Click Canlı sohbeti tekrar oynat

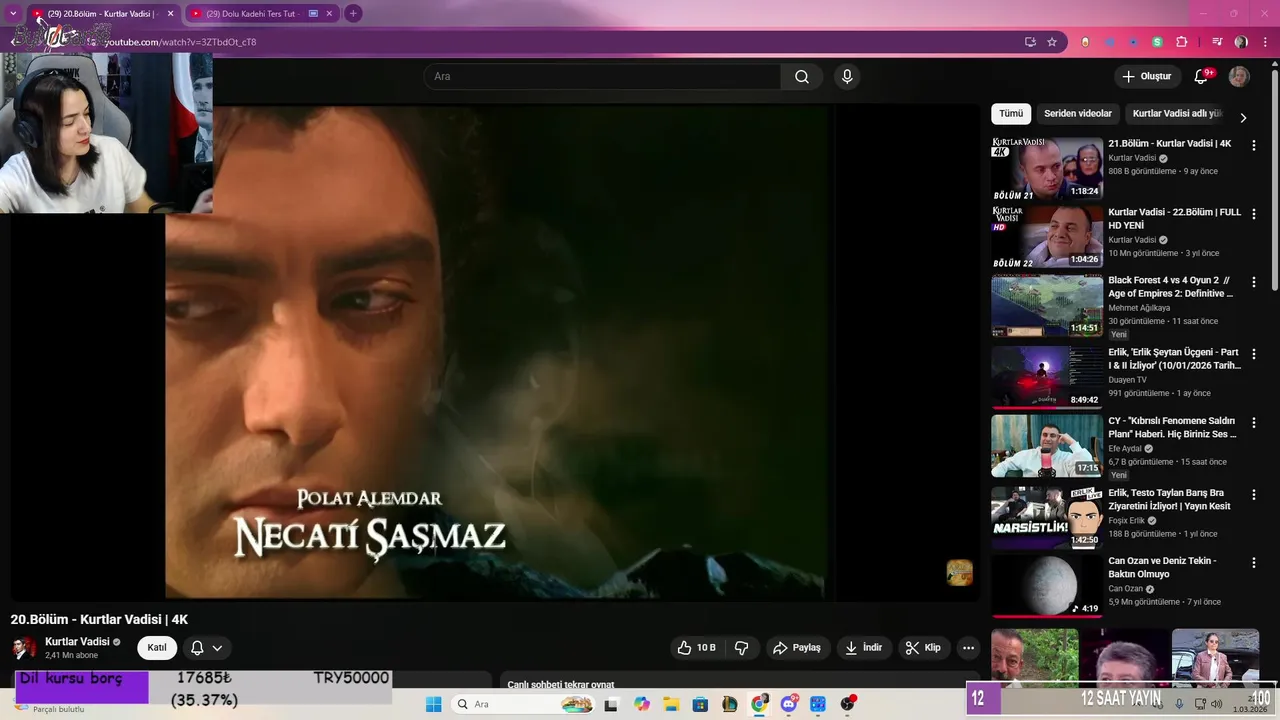tap(561, 685)
